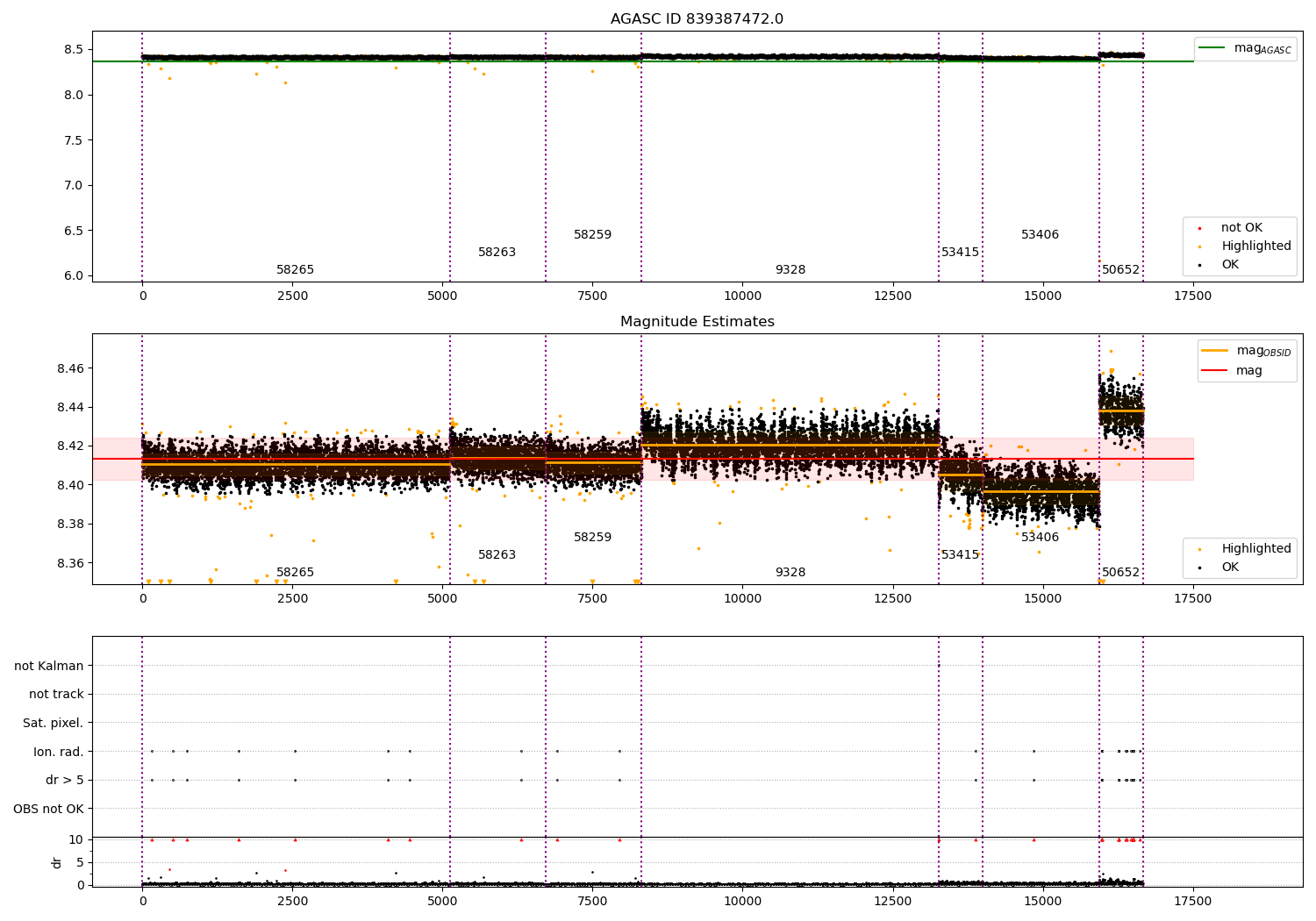Click y-tick 6.5 on top plot

(x=74, y=231)
